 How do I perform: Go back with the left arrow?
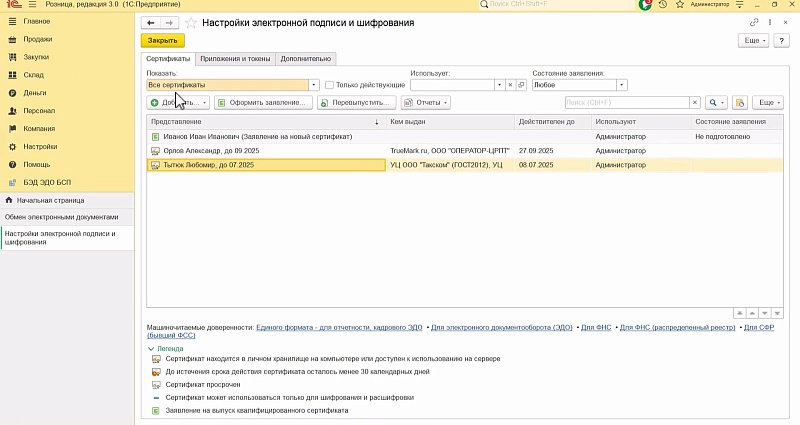coord(151,22)
